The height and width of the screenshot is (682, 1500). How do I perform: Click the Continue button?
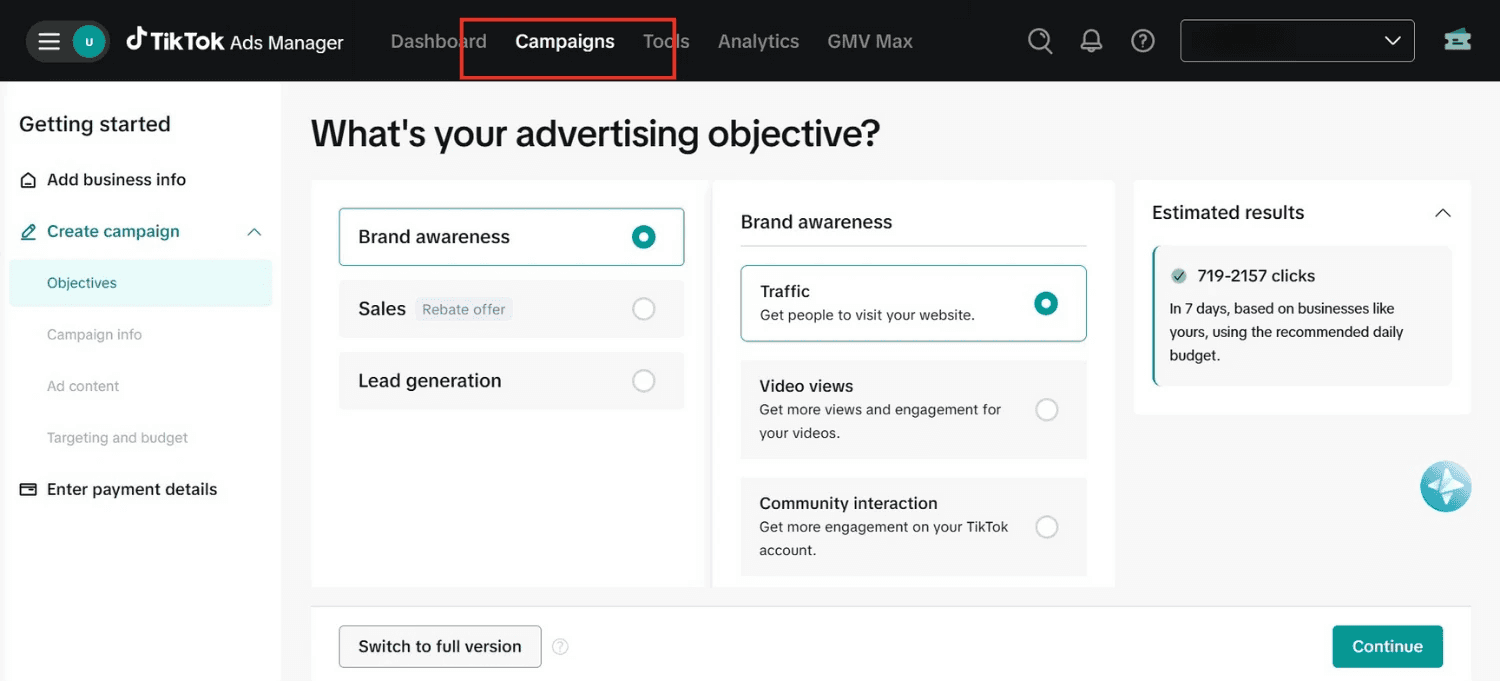coord(1387,647)
